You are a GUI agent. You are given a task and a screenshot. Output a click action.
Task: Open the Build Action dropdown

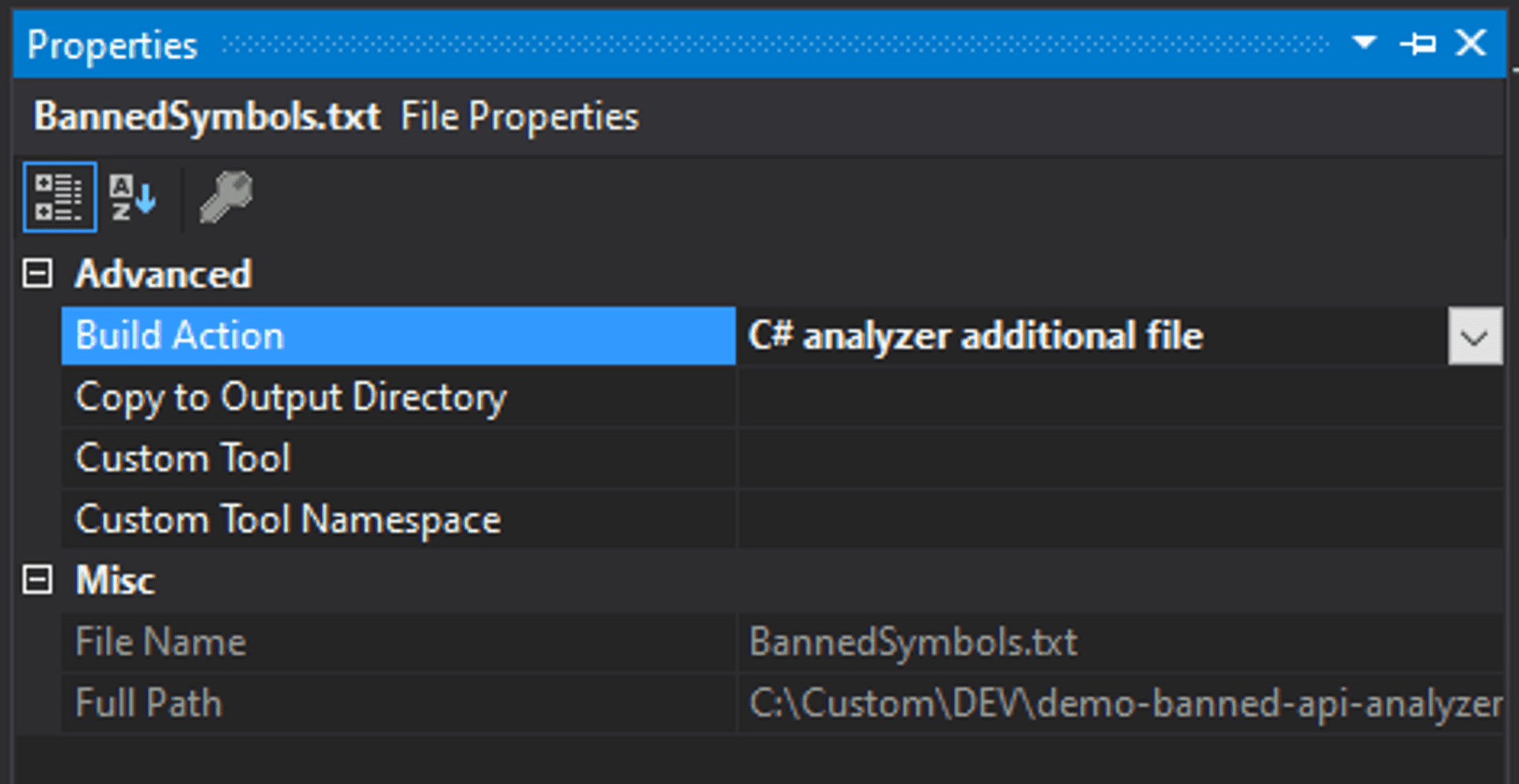click(x=1473, y=335)
